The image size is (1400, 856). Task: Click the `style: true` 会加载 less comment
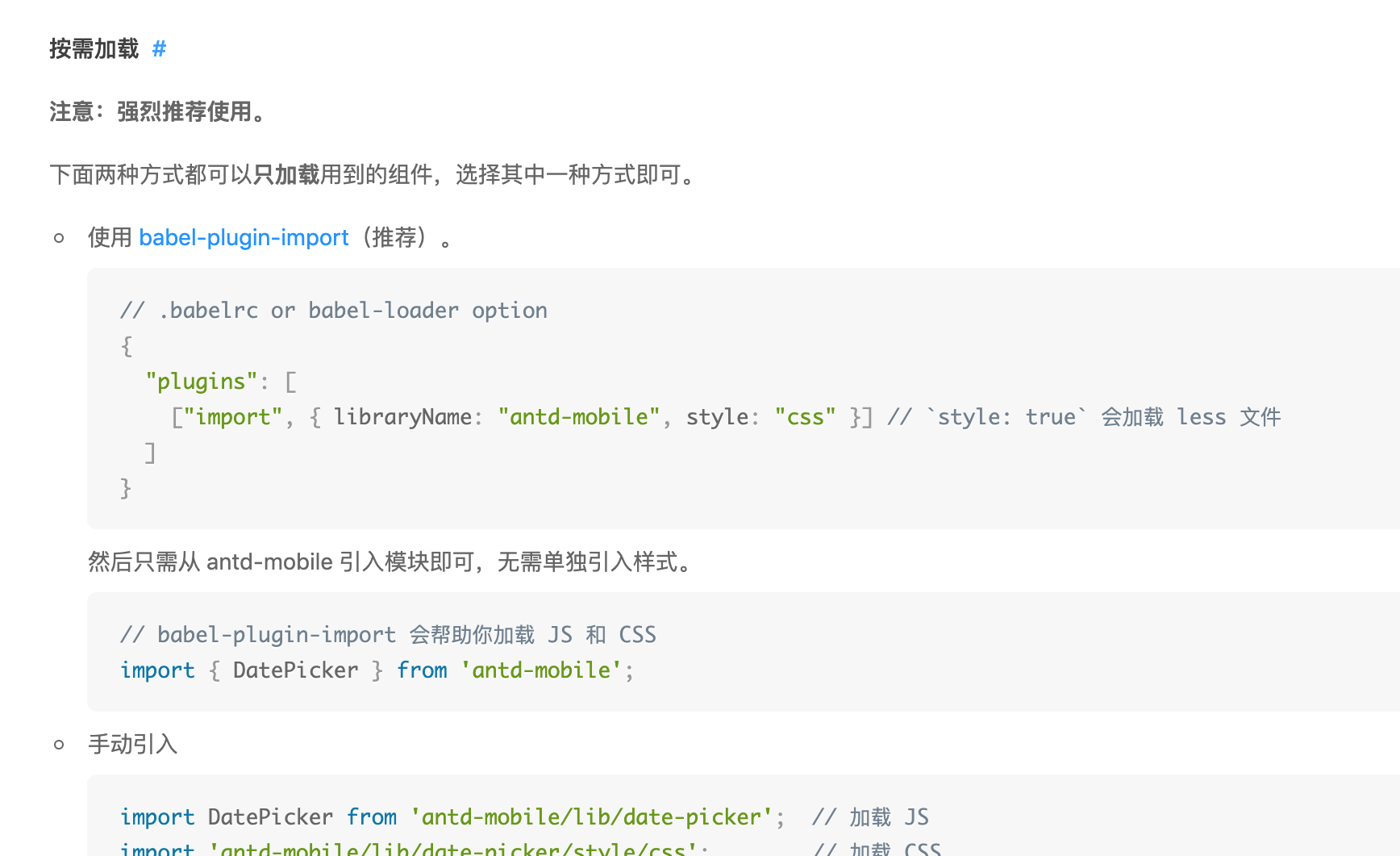(x=1084, y=417)
